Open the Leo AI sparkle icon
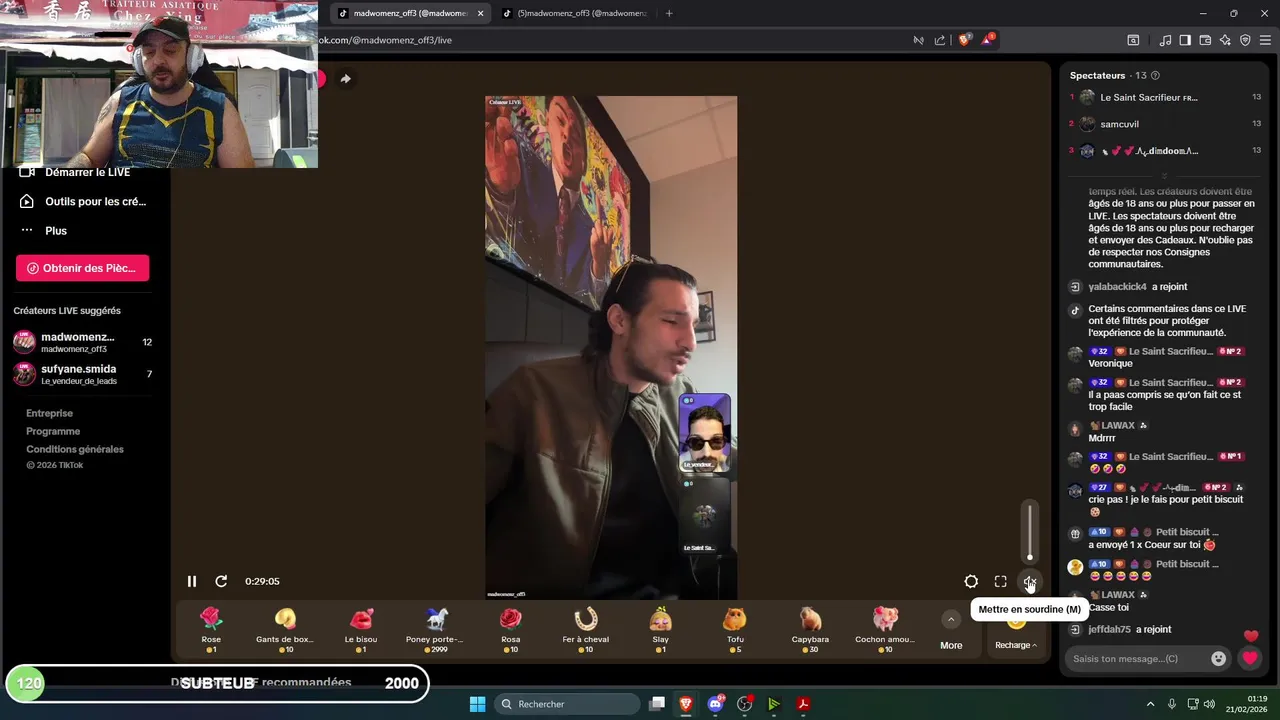1280x720 pixels. (x=1225, y=40)
